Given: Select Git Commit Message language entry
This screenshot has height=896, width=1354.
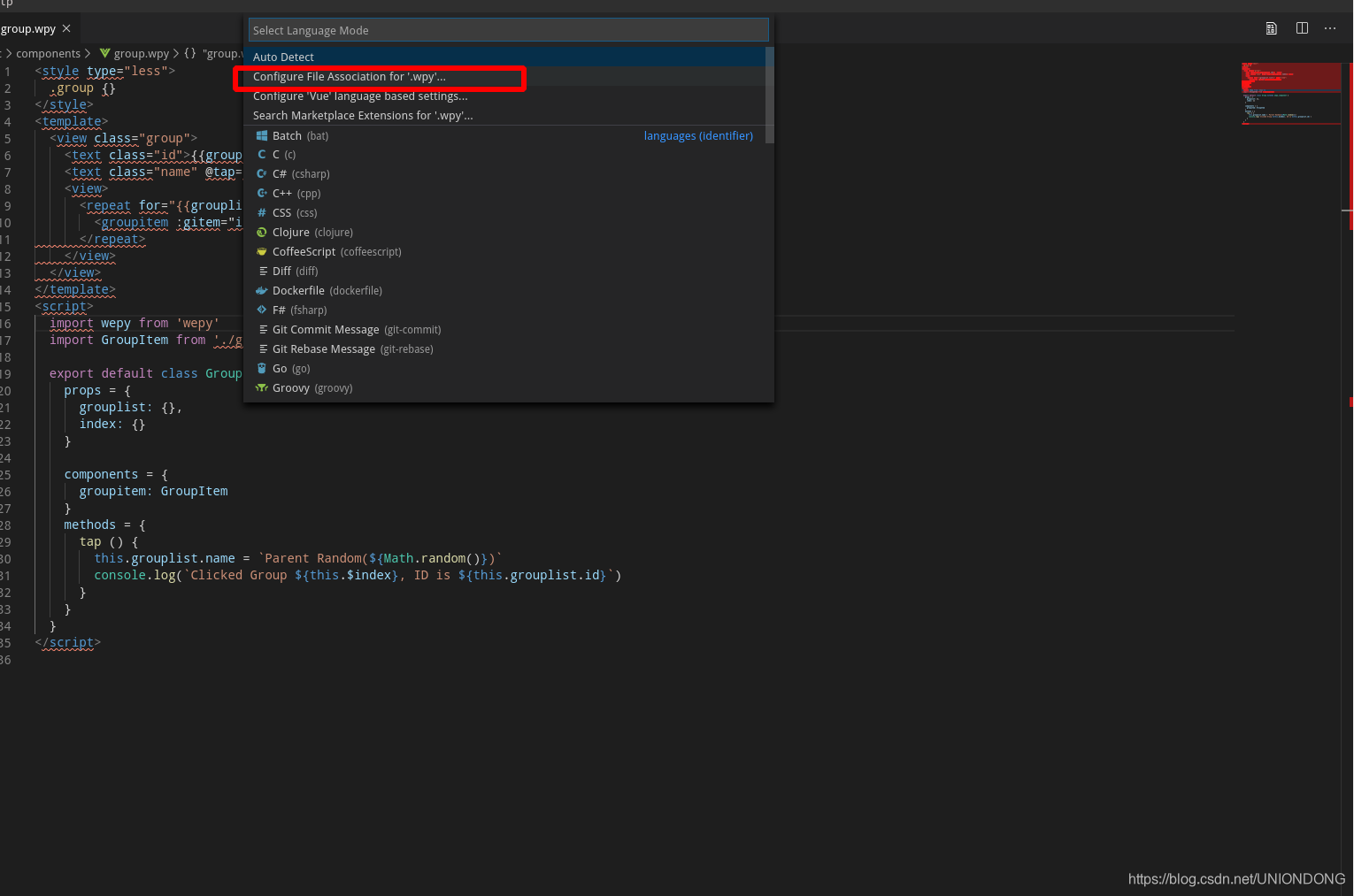Looking at the screenshot, I should [504, 330].
